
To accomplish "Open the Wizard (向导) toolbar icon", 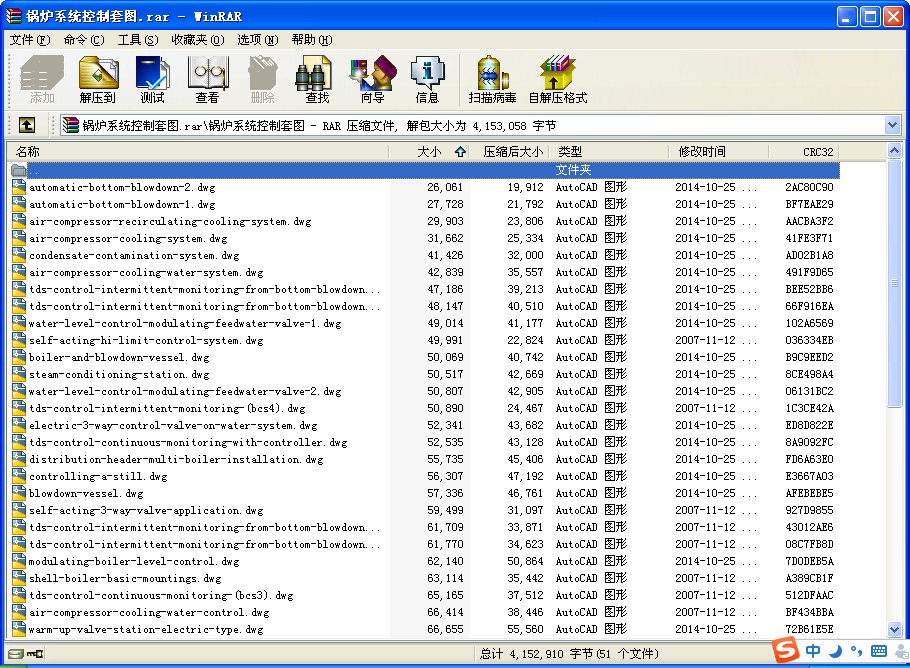I will click(373, 74).
